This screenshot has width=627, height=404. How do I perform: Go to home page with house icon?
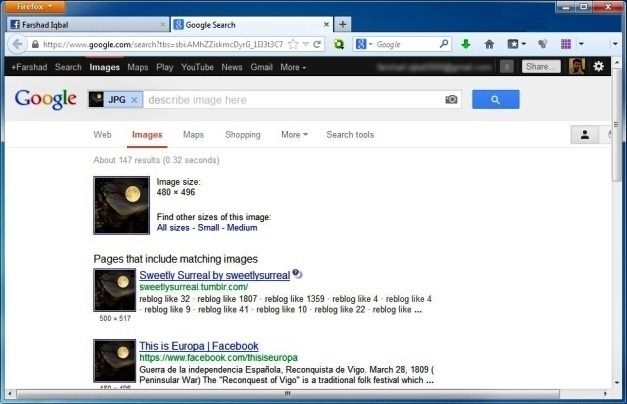[489, 44]
